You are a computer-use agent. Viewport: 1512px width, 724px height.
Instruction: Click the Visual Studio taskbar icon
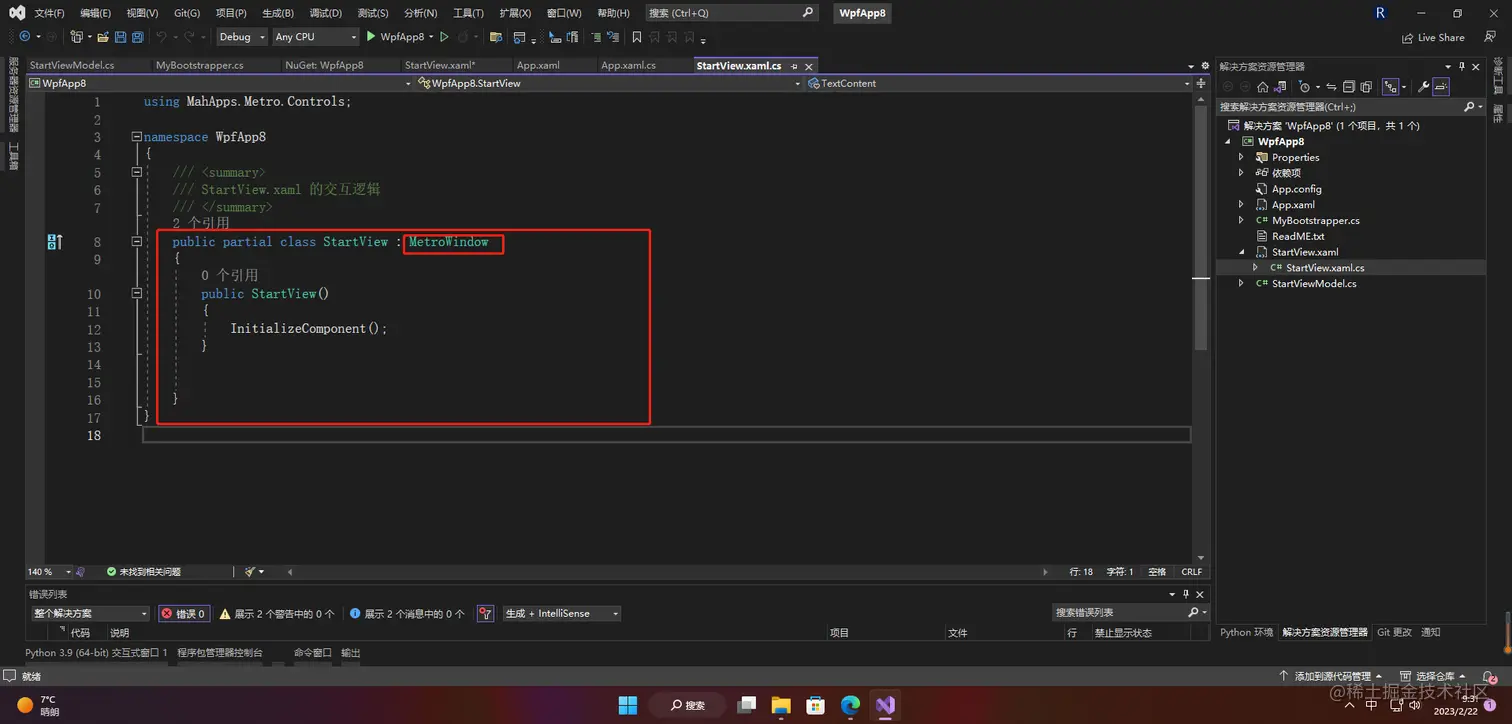point(885,705)
